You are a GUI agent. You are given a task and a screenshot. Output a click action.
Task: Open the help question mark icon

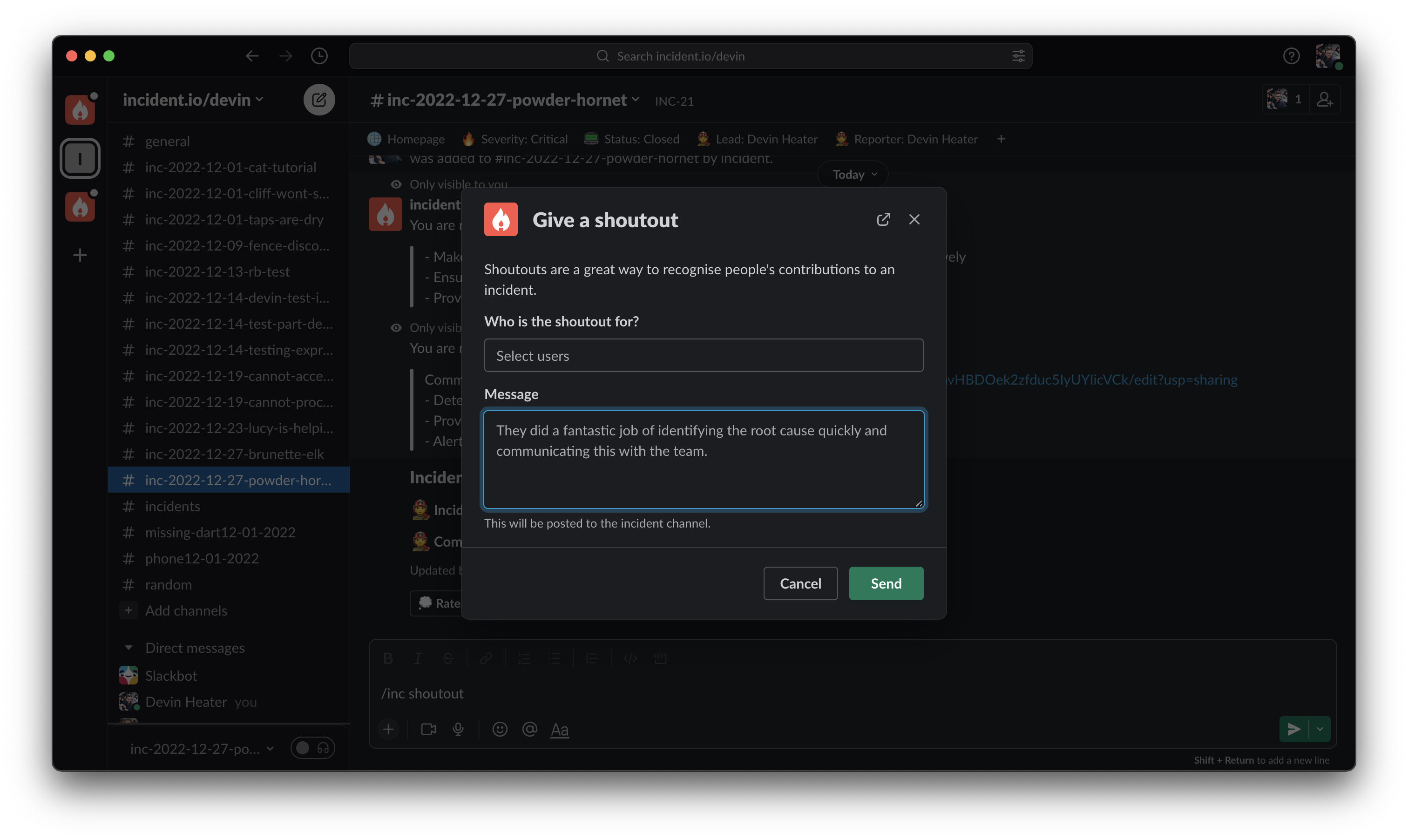tap(1291, 56)
